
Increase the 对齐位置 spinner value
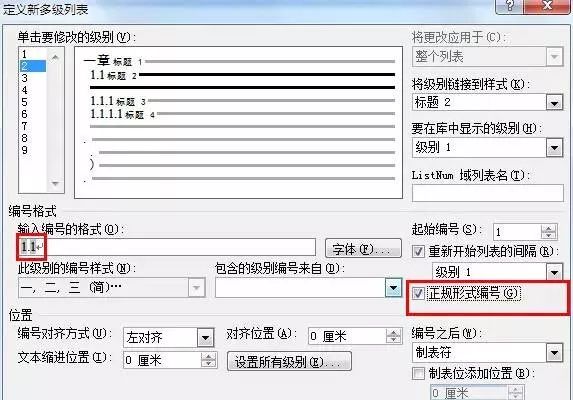394,332
